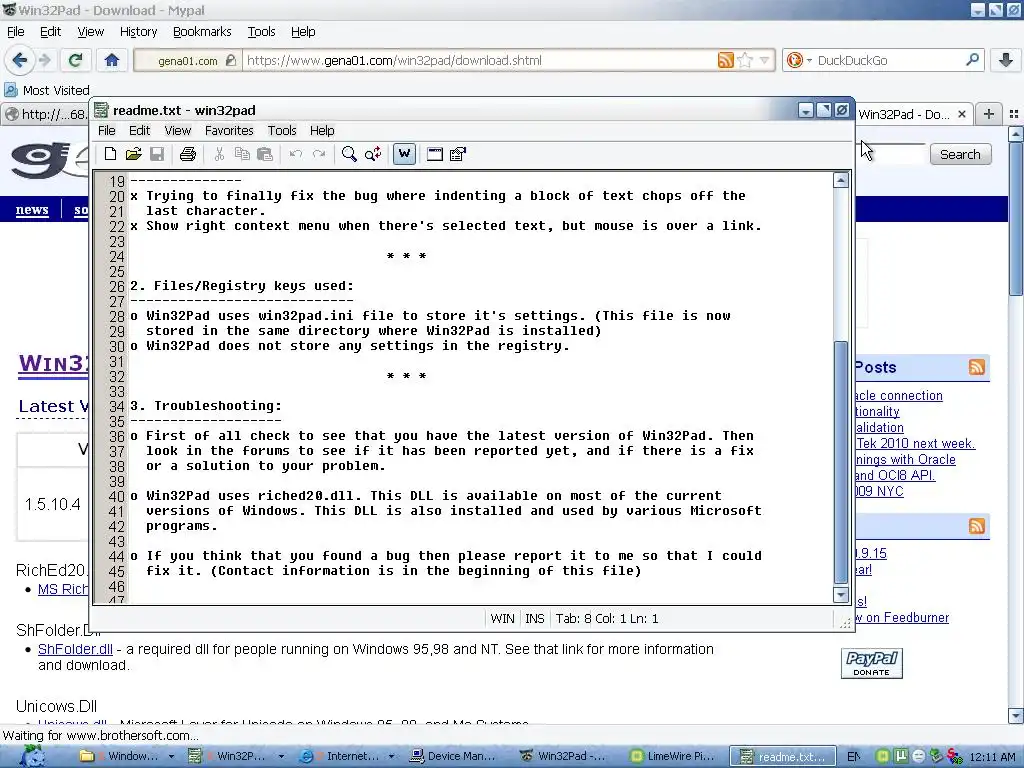The image size is (1024, 768).
Task: Open Mypal browser History menu
Action: point(138,31)
